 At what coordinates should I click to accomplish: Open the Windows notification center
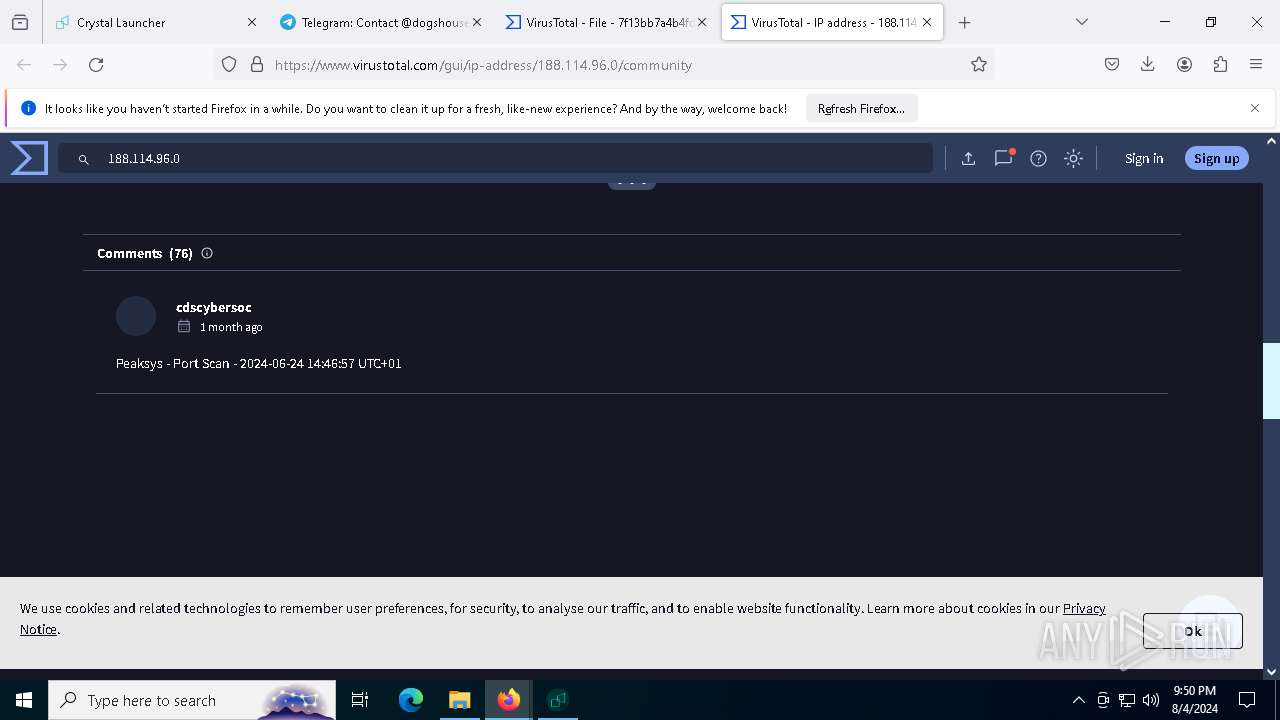point(1247,700)
